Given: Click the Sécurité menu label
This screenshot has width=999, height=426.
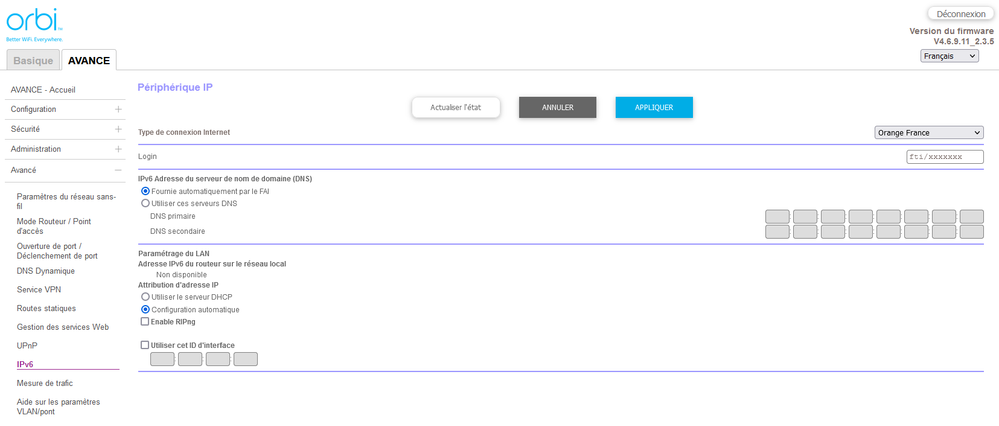Looking at the screenshot, I should click(x=25, y=129).
